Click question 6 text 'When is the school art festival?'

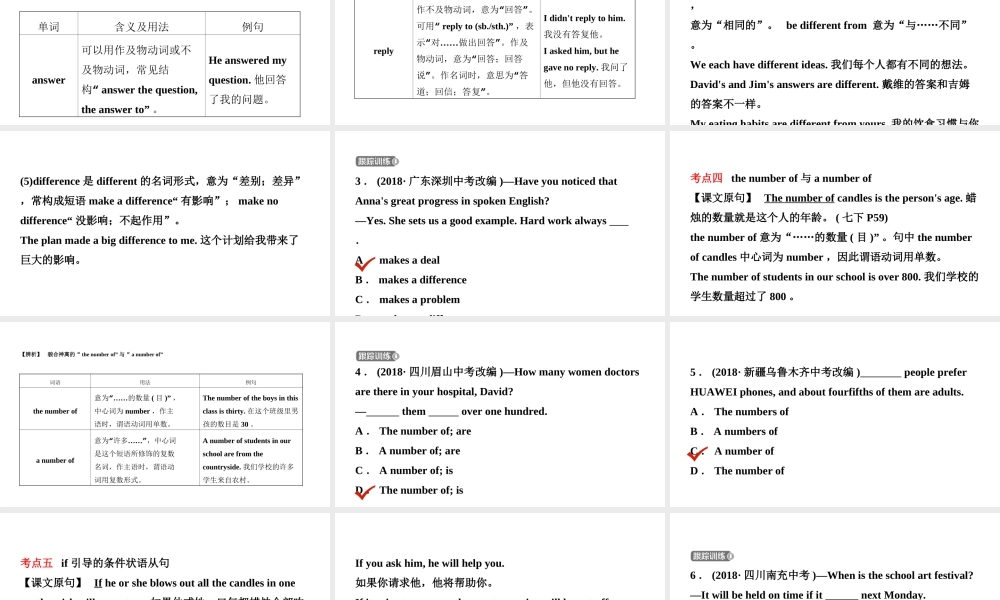point(901,576)
